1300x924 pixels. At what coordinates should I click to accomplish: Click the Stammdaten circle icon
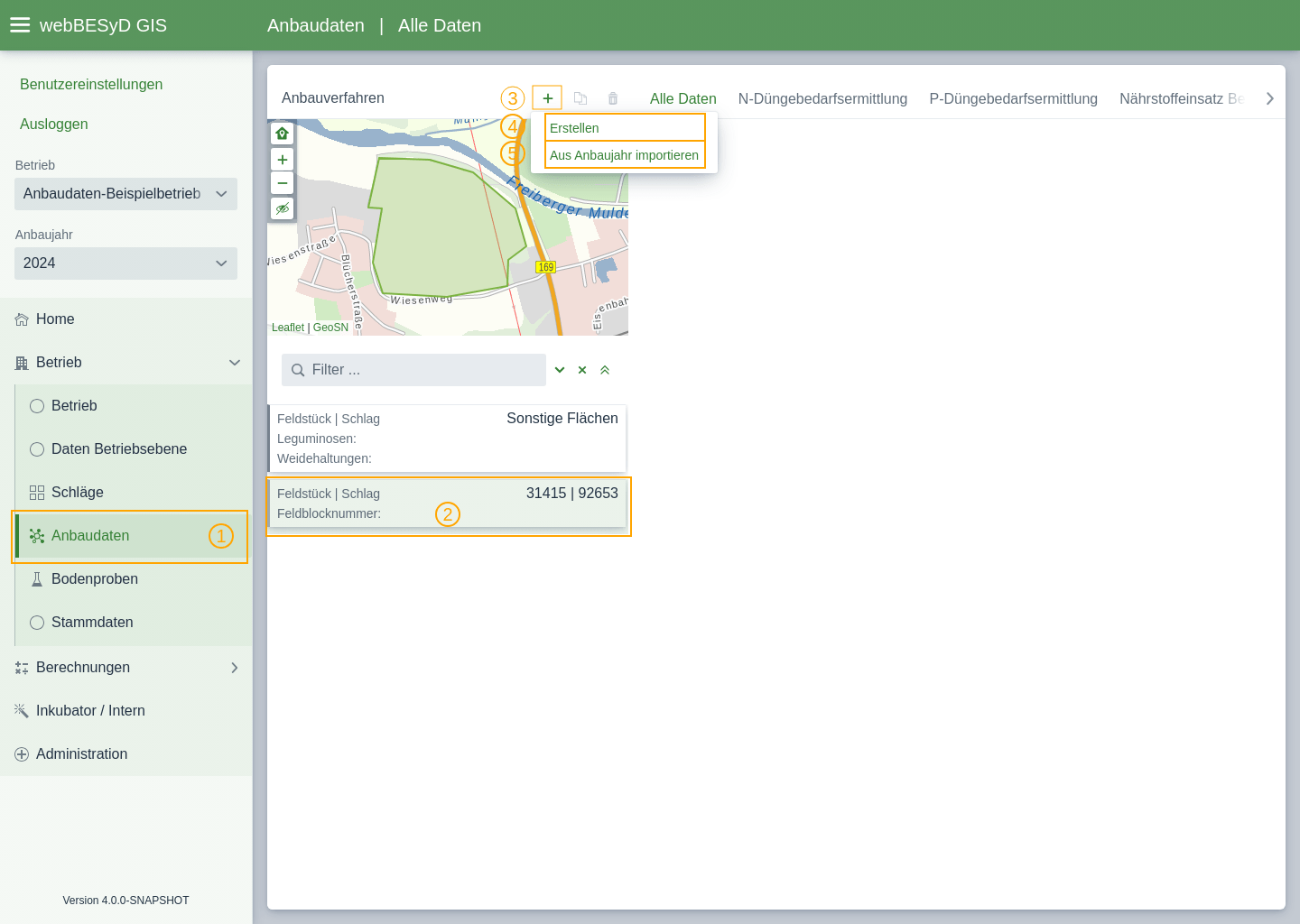[37, 623]
